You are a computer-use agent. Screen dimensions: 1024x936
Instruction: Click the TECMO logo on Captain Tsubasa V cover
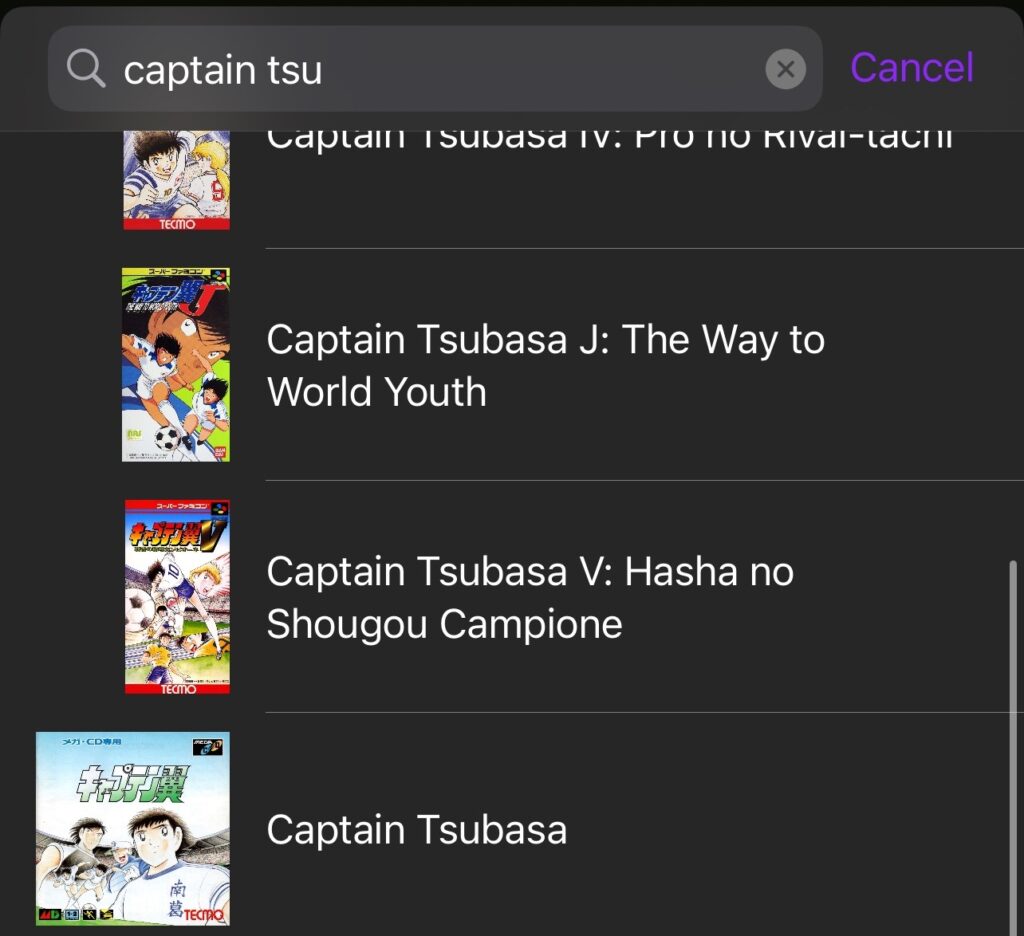coord(177,687)
